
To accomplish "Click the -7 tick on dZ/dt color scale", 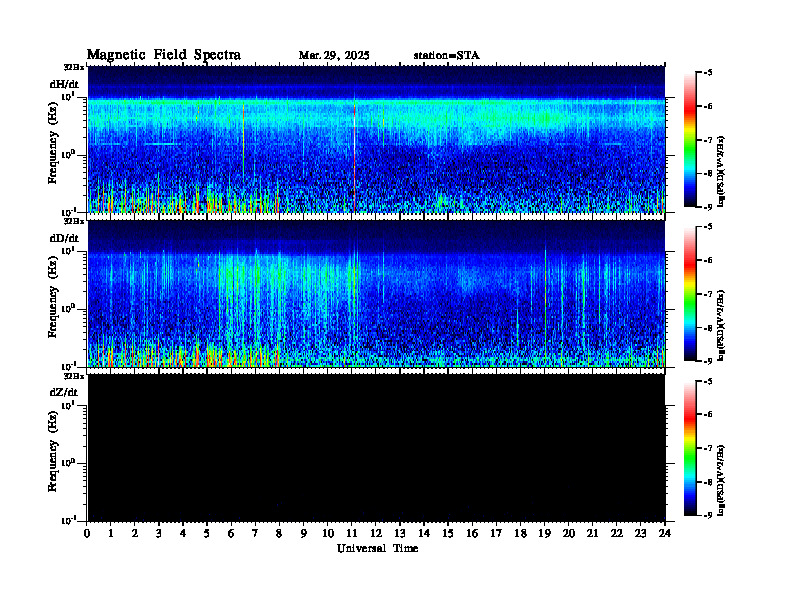I will pos(708,448).
